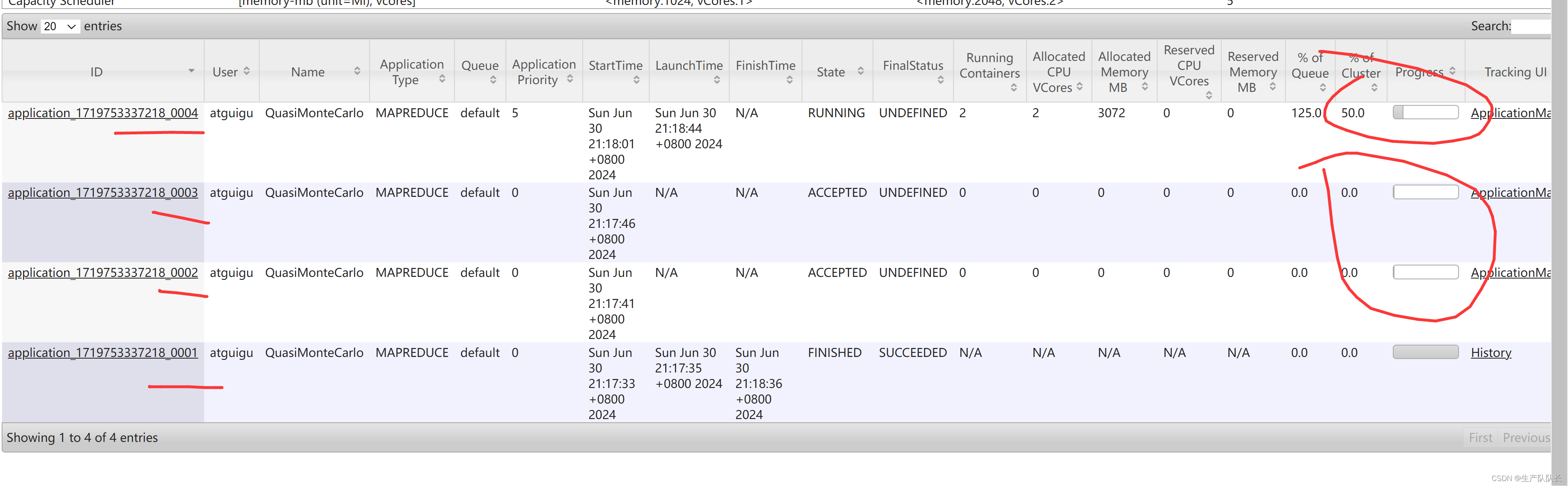
Task: Click the Queue column sort icon
Action: (x=493, y=80)
